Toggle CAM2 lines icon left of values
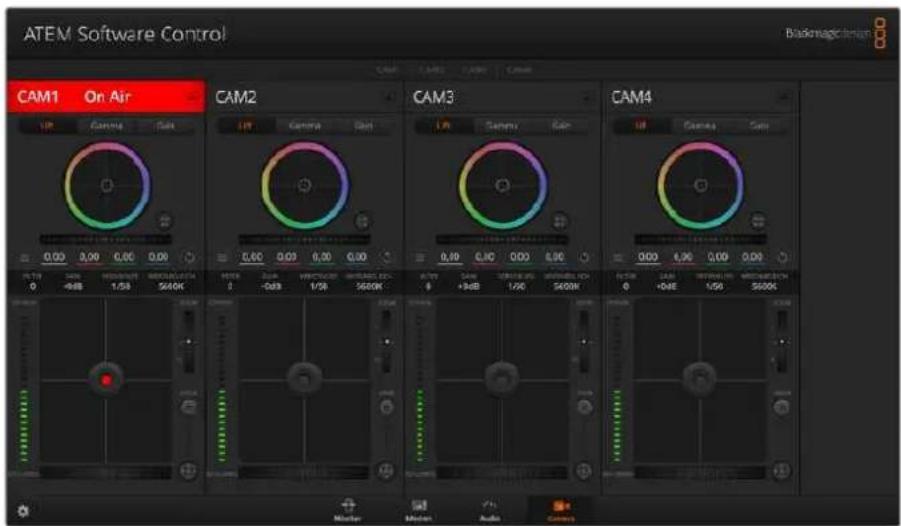Image resolution: width=901 pixels, height=526 pixels. [222, 258]
